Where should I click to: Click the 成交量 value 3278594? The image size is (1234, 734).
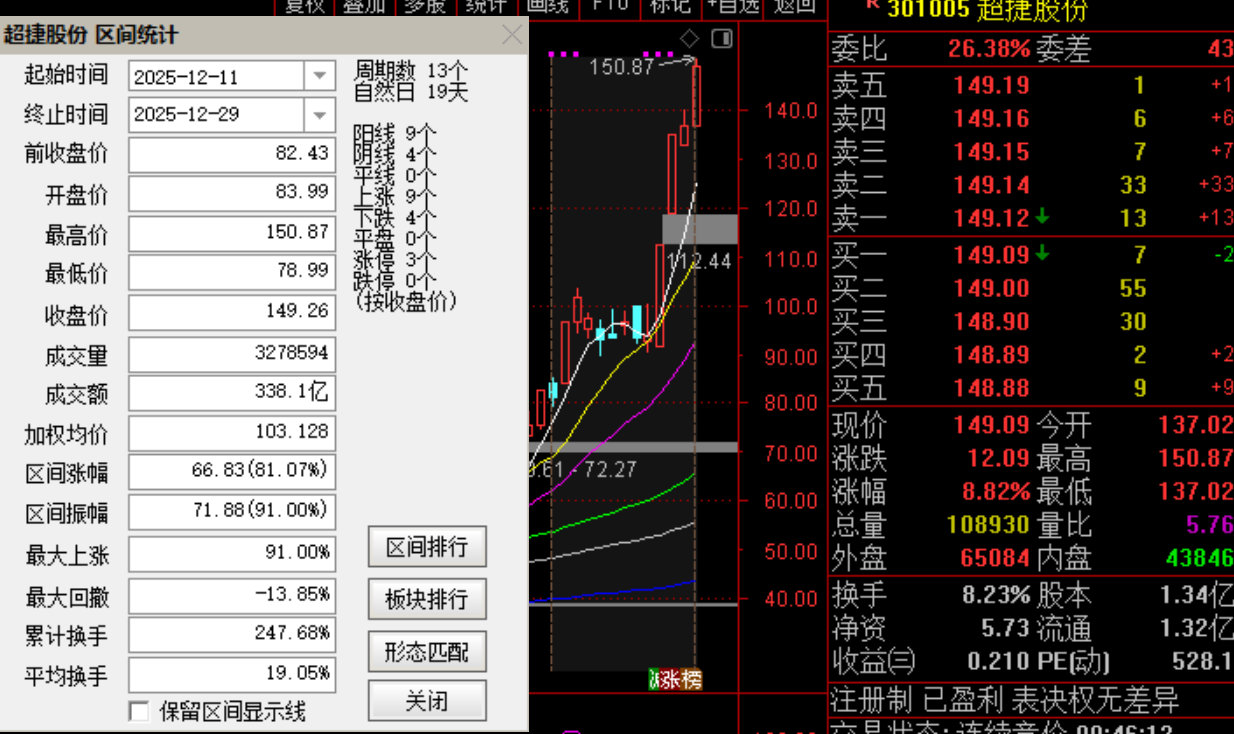[232, 354]
